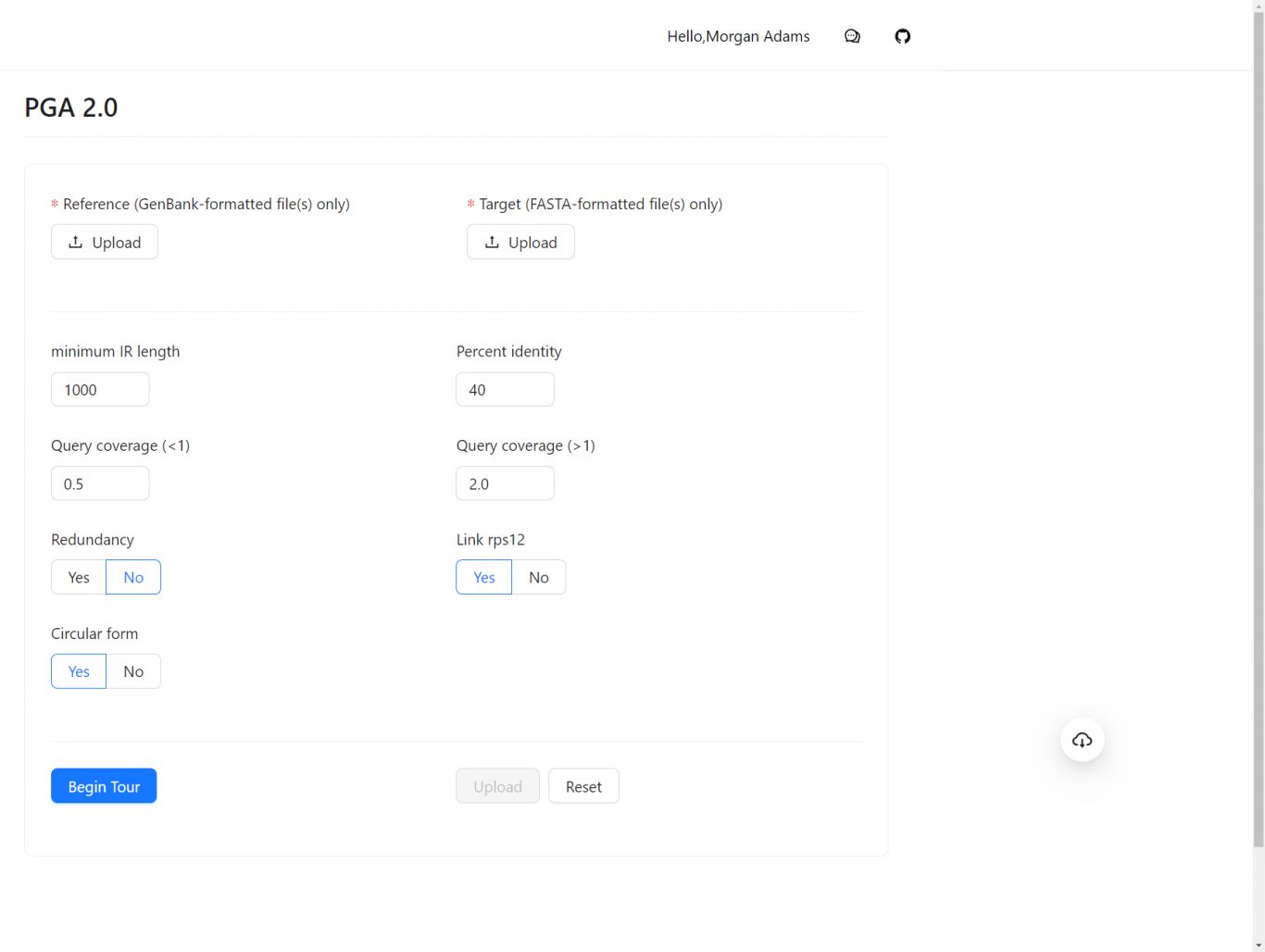This screenshot has height=952, width=1265.
Task: Focus the minimum IR length field
Action: pos(100,390)
